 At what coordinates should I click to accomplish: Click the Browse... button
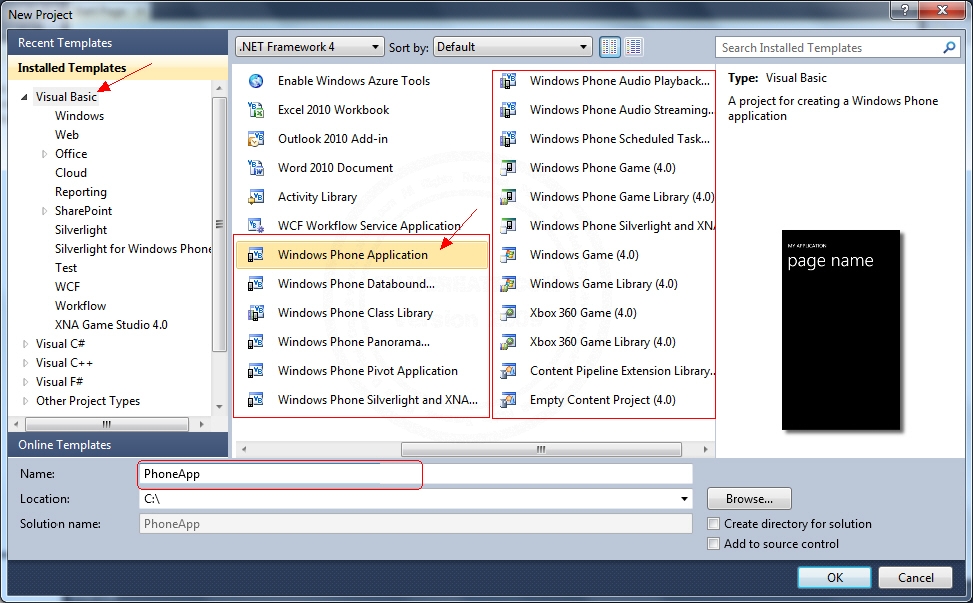pos(749,499)
